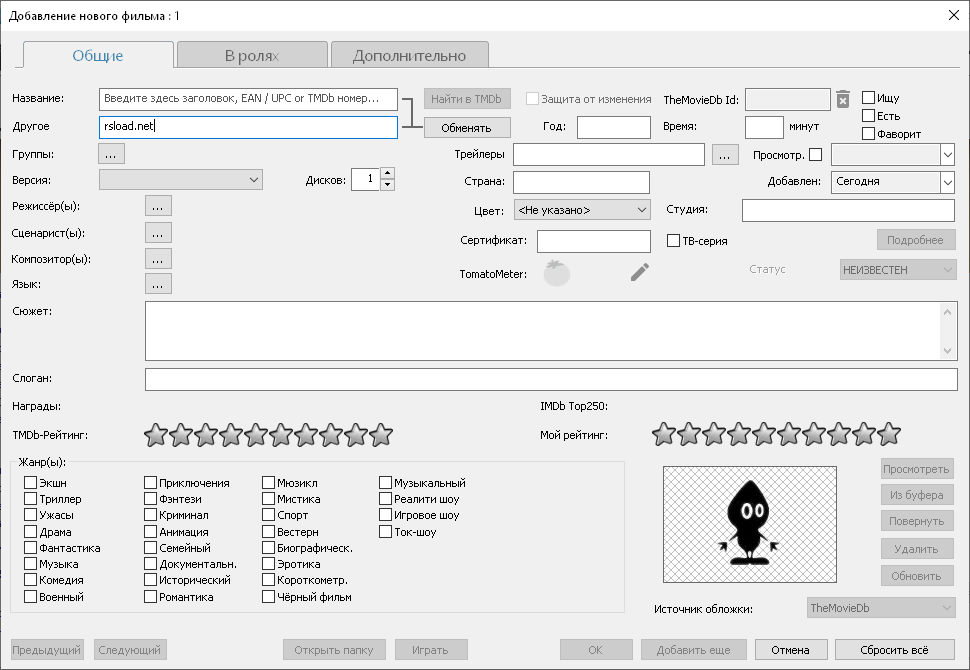Open the Трейлеры ellipsis browse button
Image resolution: width=970 pixels, height=670 pixels.
tap(725, 155)
